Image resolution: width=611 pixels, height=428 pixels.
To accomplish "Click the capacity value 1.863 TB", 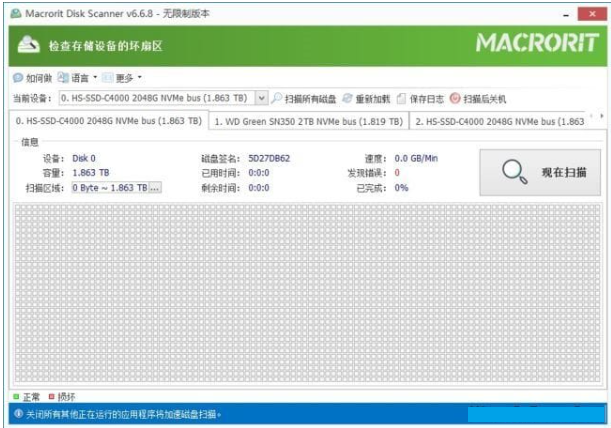I will tap(91, 173).
